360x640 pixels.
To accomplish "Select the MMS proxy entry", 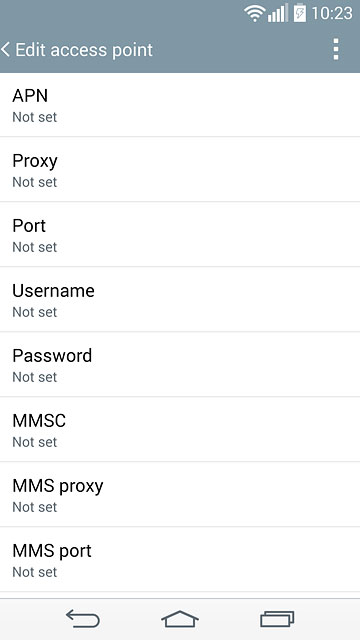I will [x=180, y=494].
